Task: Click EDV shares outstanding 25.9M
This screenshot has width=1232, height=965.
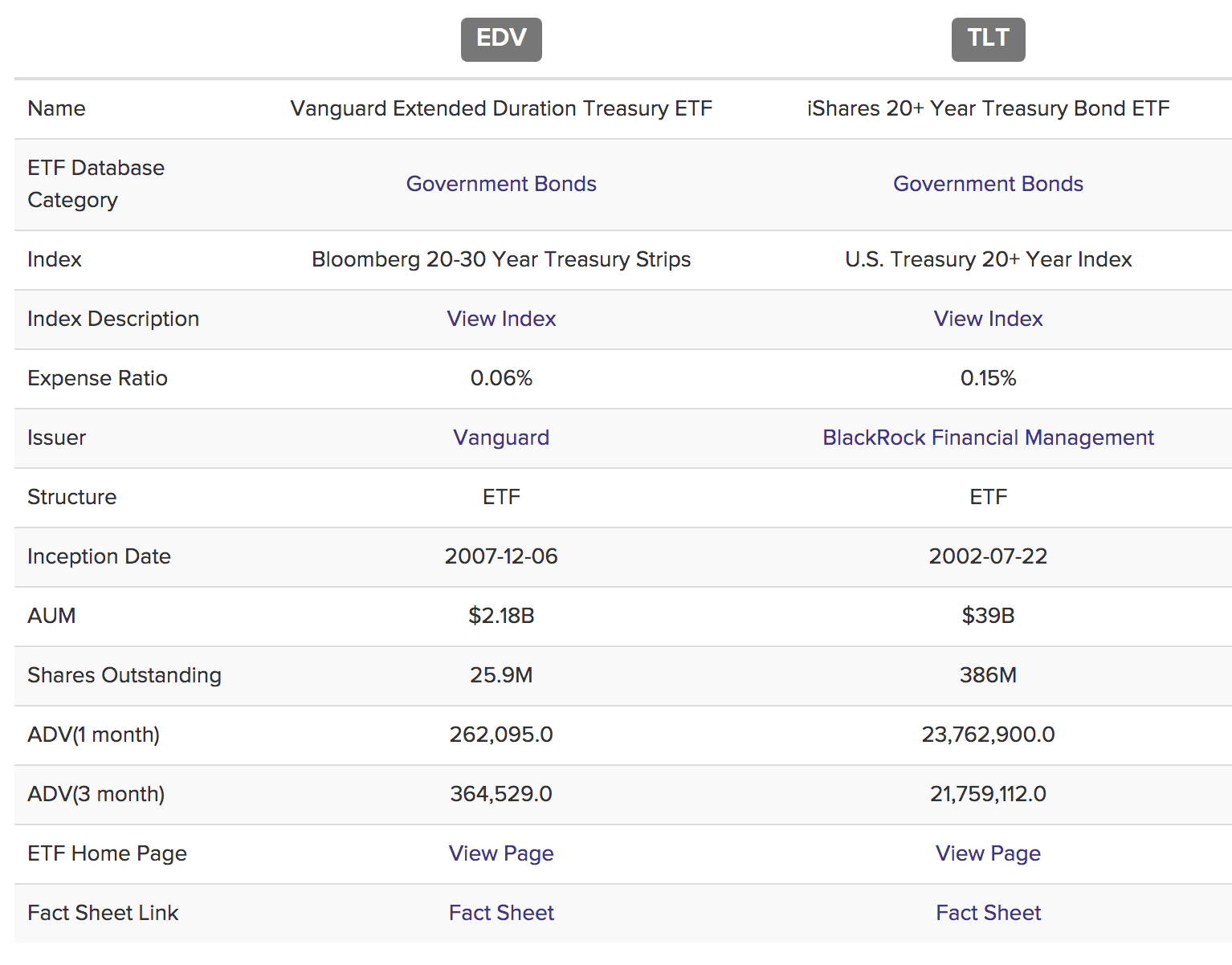Action: [x=501, y=675]
